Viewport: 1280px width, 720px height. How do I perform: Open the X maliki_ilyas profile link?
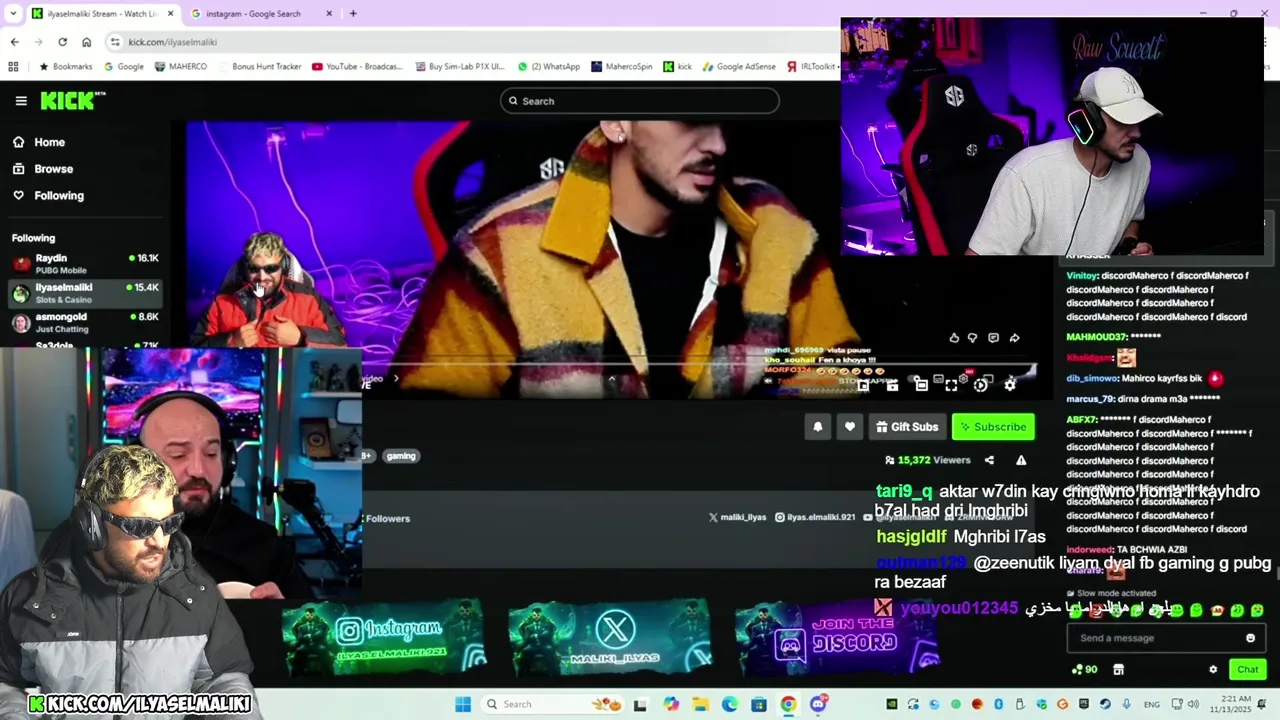point(738,518)
